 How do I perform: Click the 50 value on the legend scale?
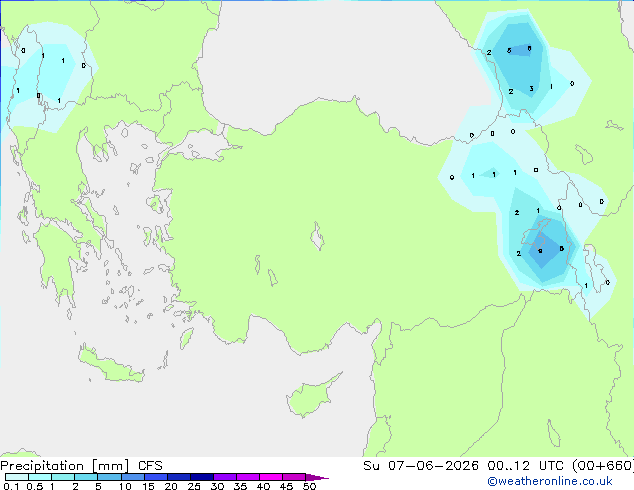point(309,486)
